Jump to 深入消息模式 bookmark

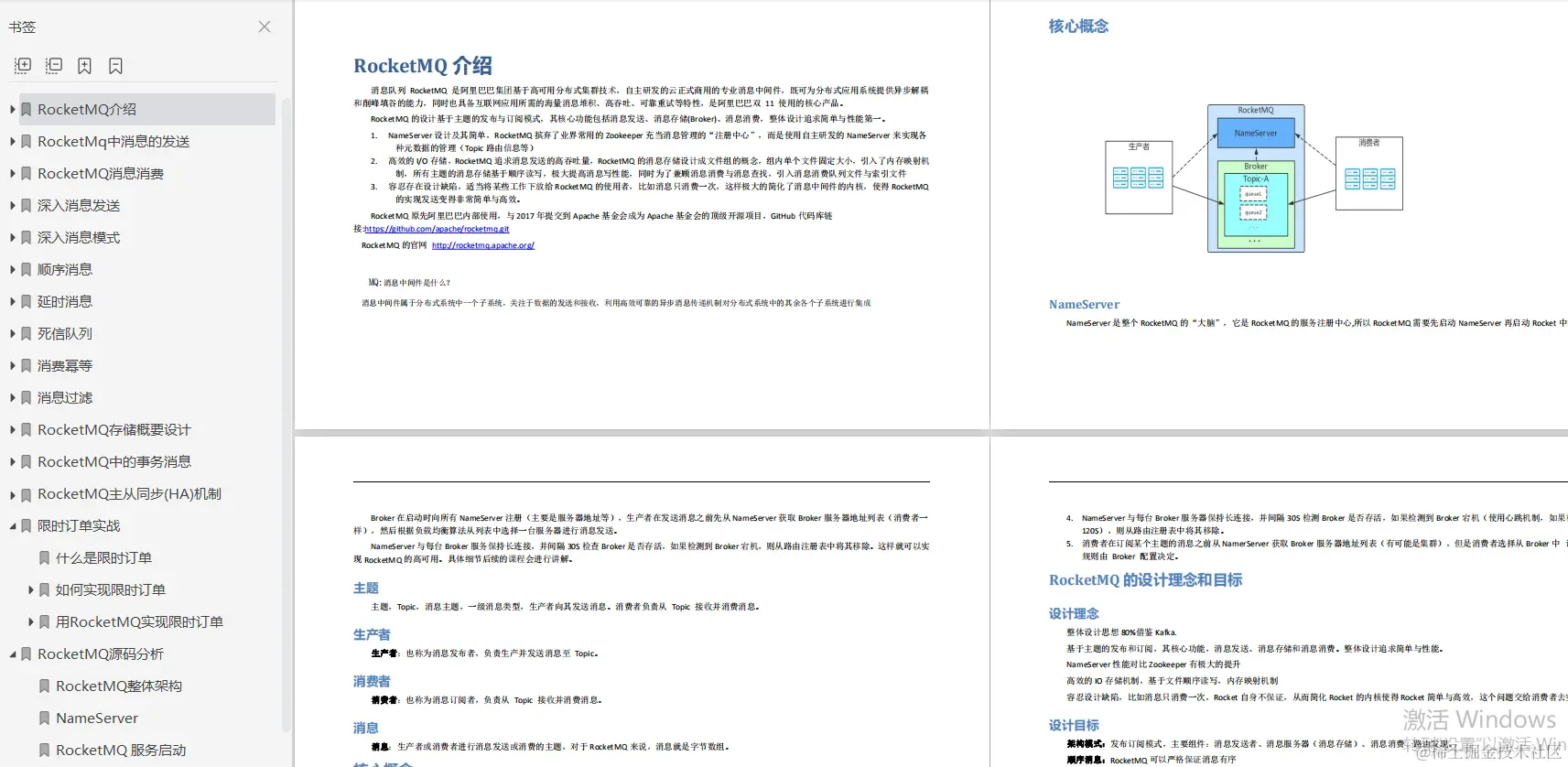79,237
